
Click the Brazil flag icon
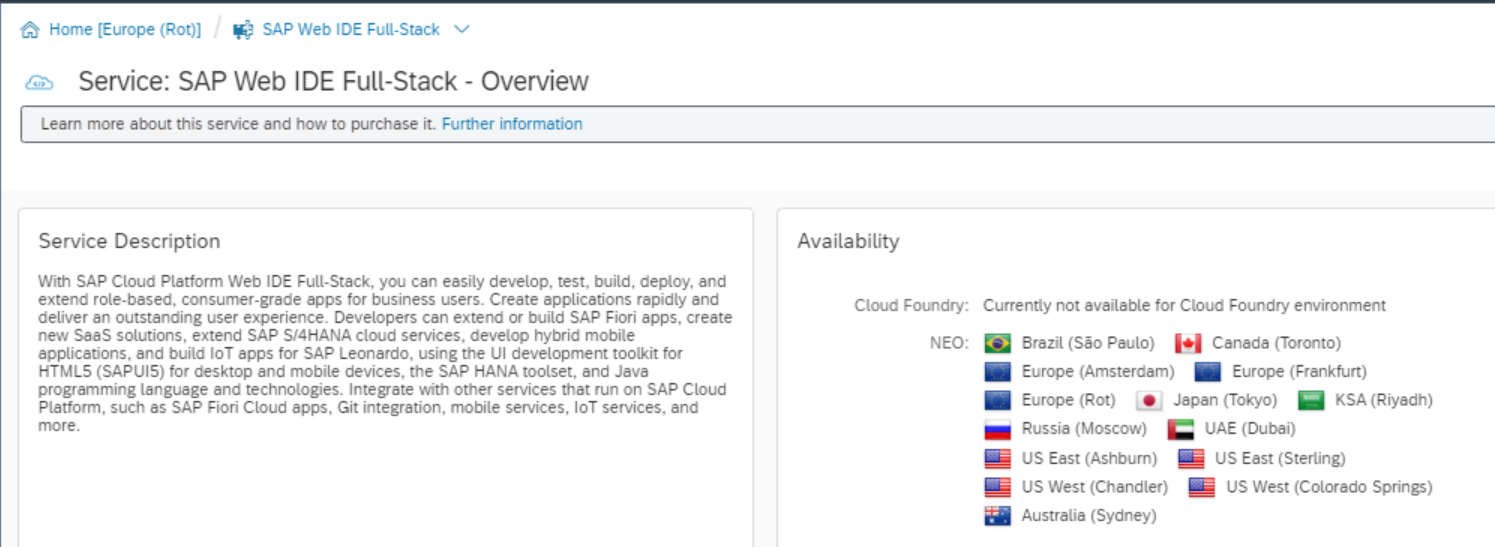[997, 344]
